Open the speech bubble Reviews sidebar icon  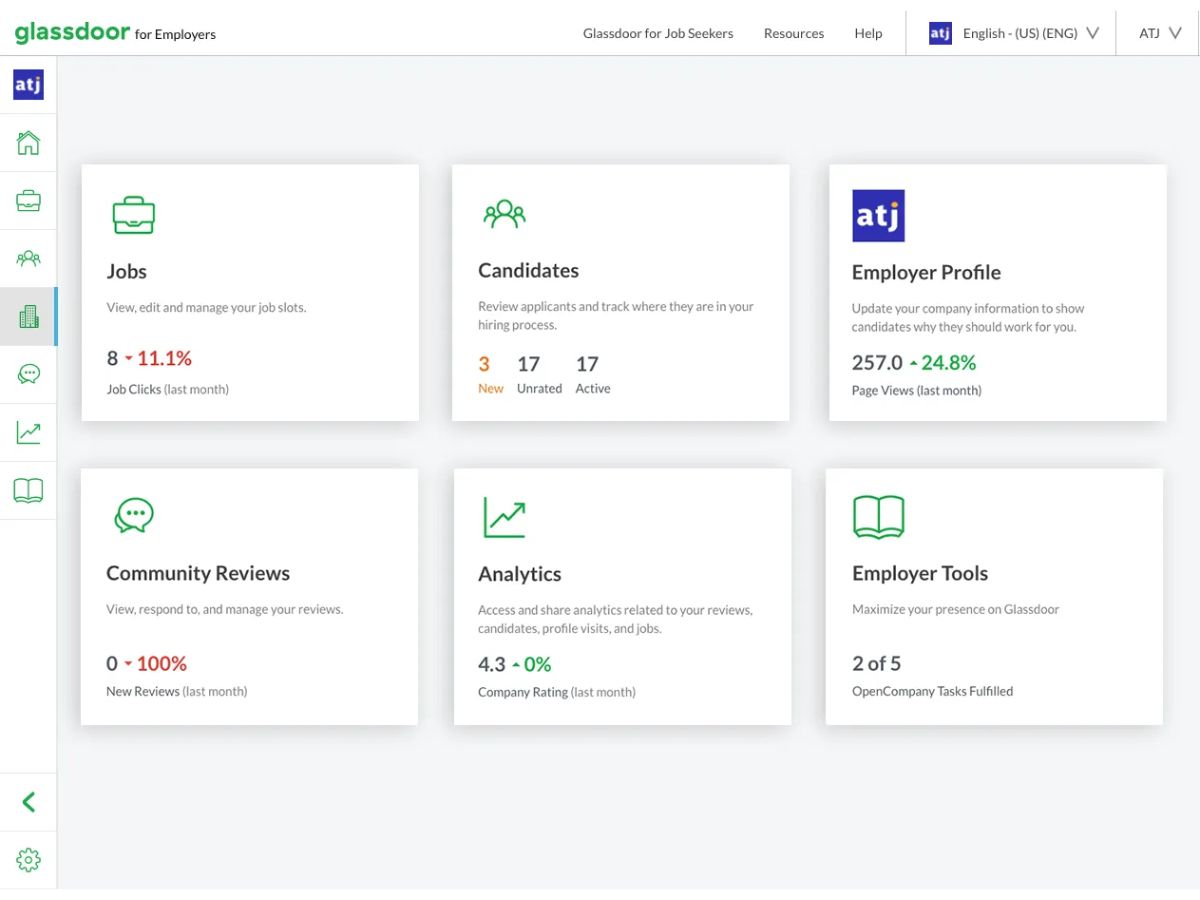click(x=28, y=375)
